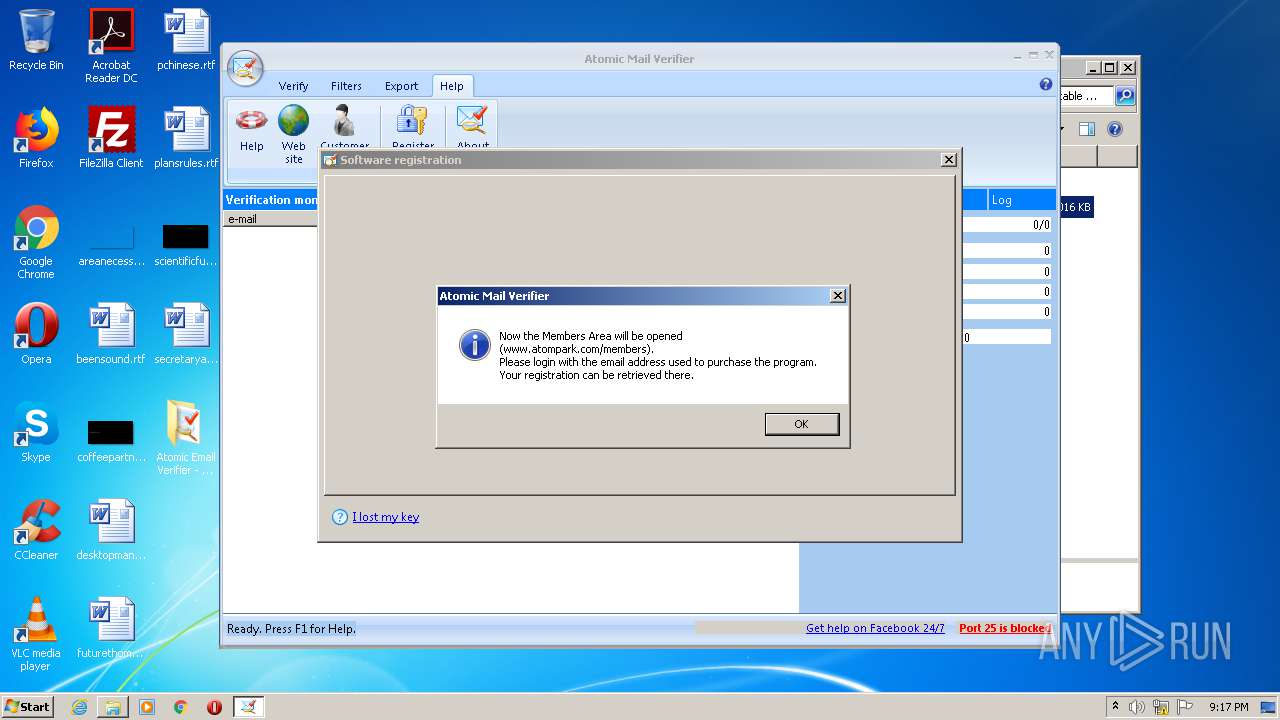This screenshot has width=1280, height=720.
Task: Click Atomic Mail Verifier taskbar button
Action: pos(248,707)
